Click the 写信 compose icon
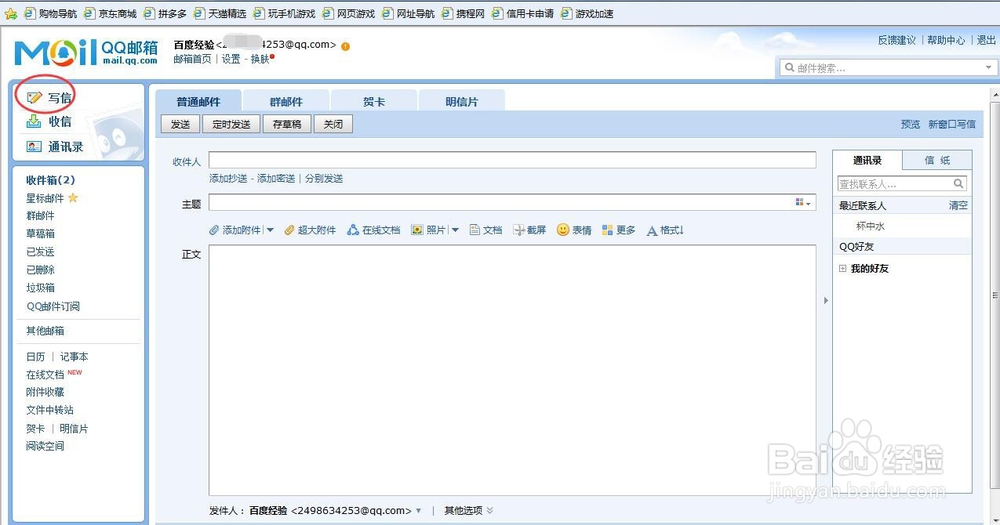Screen dimensions: 1000x525 (x=34, y=98)
